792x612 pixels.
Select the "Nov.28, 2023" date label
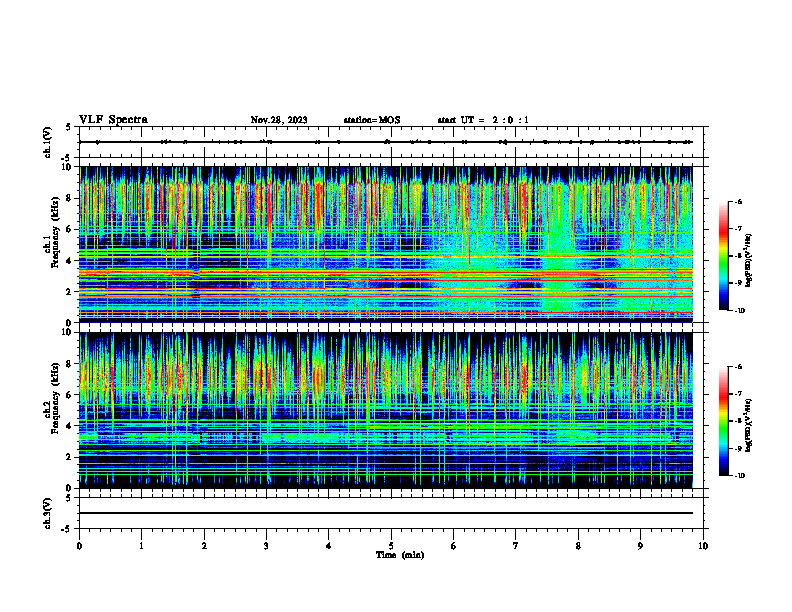click(279, 120)
